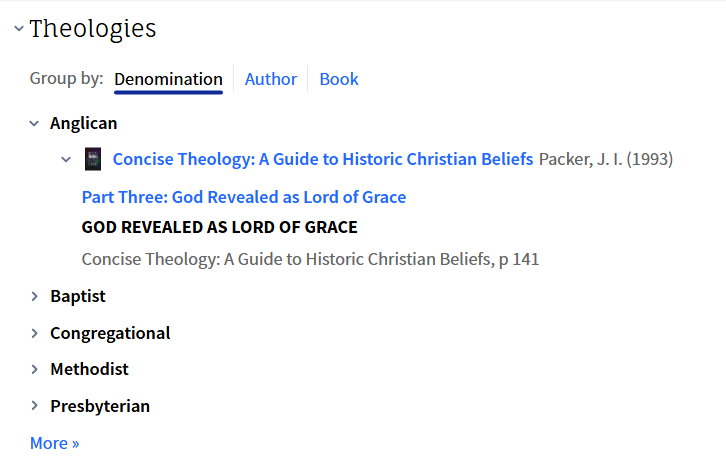Viewport: 726px width, 476px height.
Task: Expand the Baptist denomination chevron
Action: 35,296
